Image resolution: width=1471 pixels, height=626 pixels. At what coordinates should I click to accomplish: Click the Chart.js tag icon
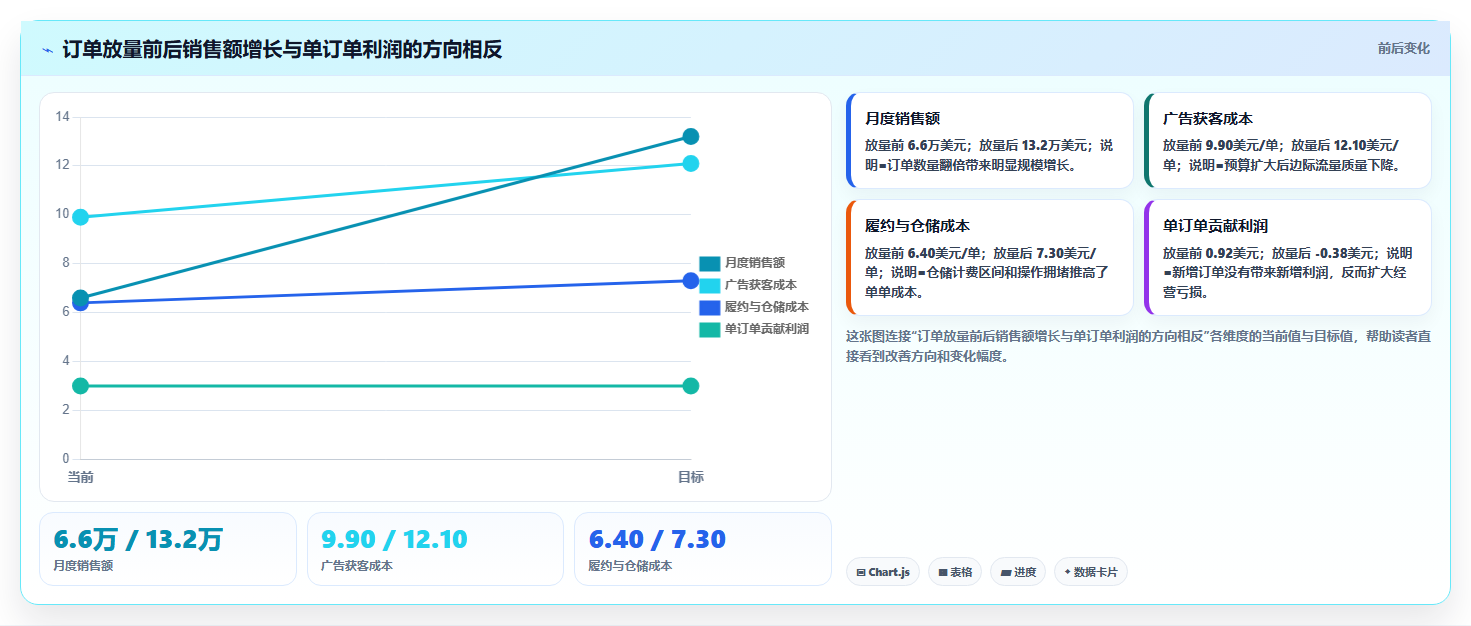click(x=861, y=573)
